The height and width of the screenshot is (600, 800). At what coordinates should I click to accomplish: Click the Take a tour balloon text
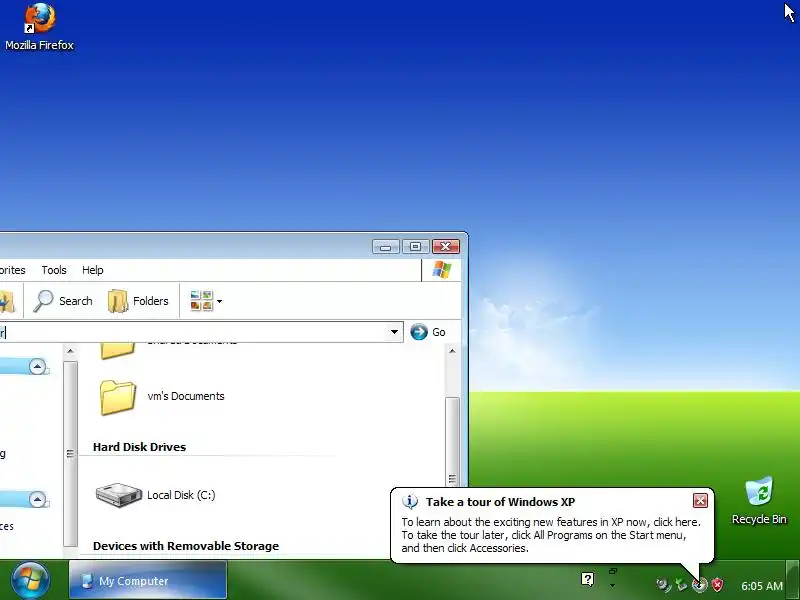(551, 535)
